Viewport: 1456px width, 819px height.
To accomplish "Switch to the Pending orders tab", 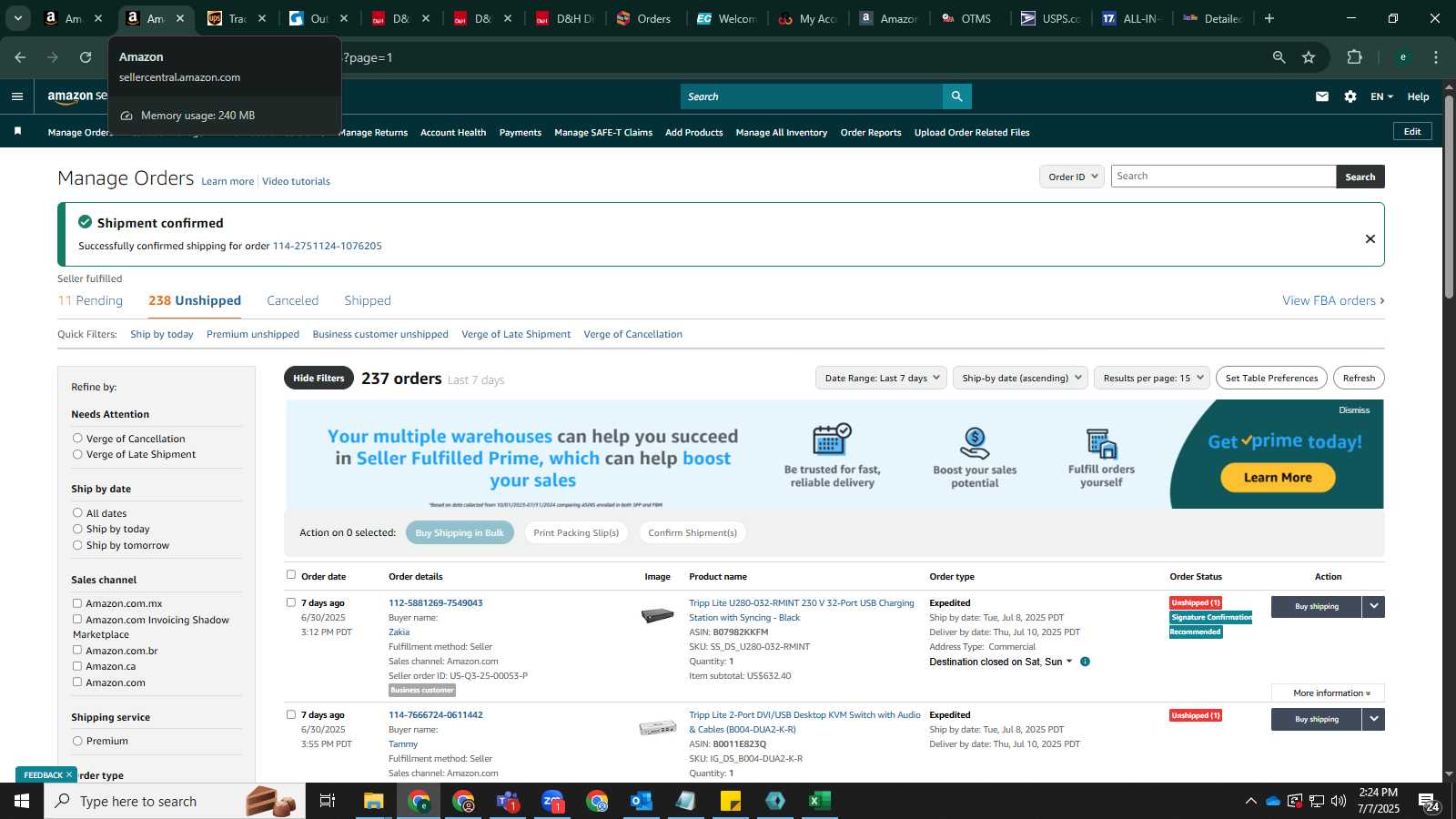I will [x=90, y=300].
